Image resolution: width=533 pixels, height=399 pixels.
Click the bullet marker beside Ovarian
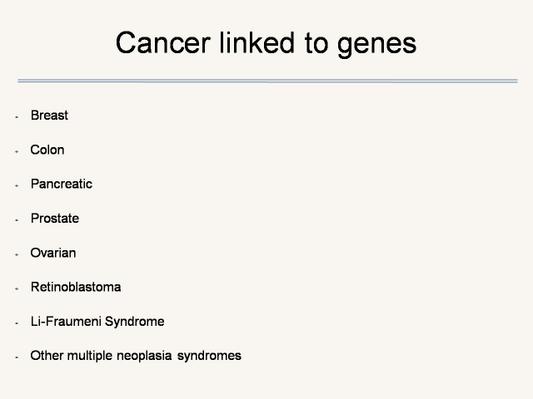(17, 255)
